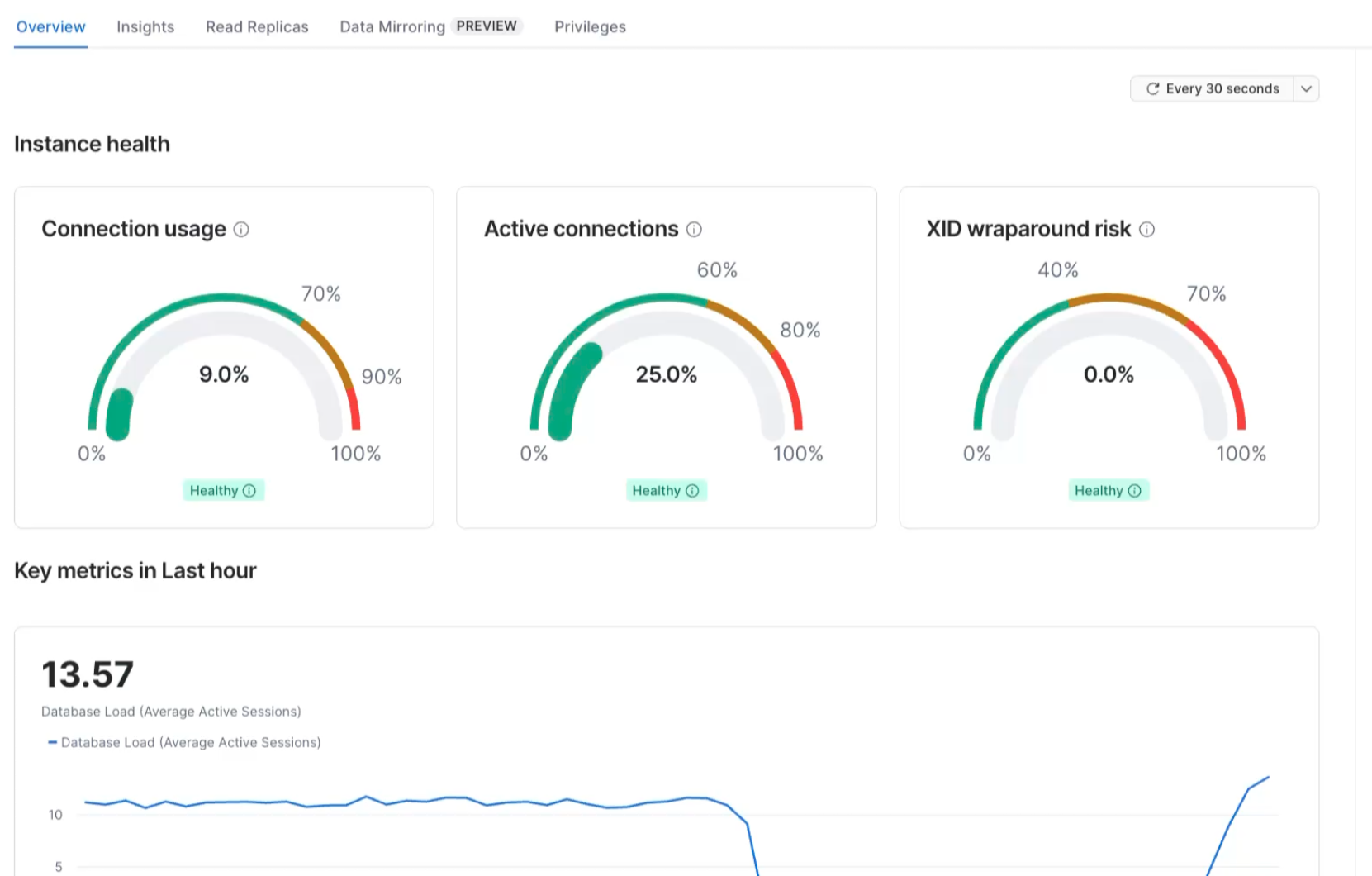Click the 25.0% active connections value
This screenshot has height=876, width=1372.
[x=667, y=374]
